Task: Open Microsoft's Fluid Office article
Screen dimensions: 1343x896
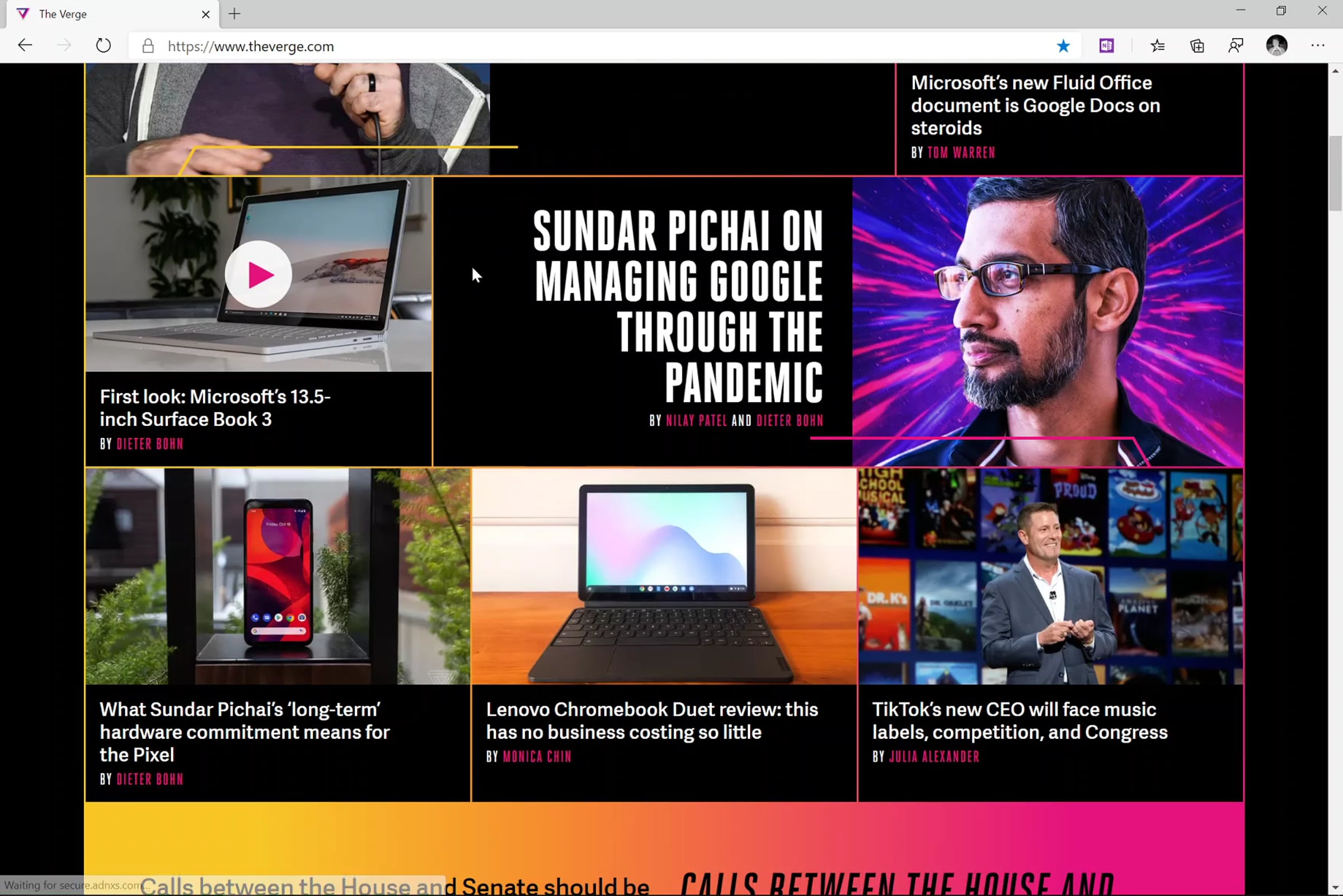Action: 1035,106
